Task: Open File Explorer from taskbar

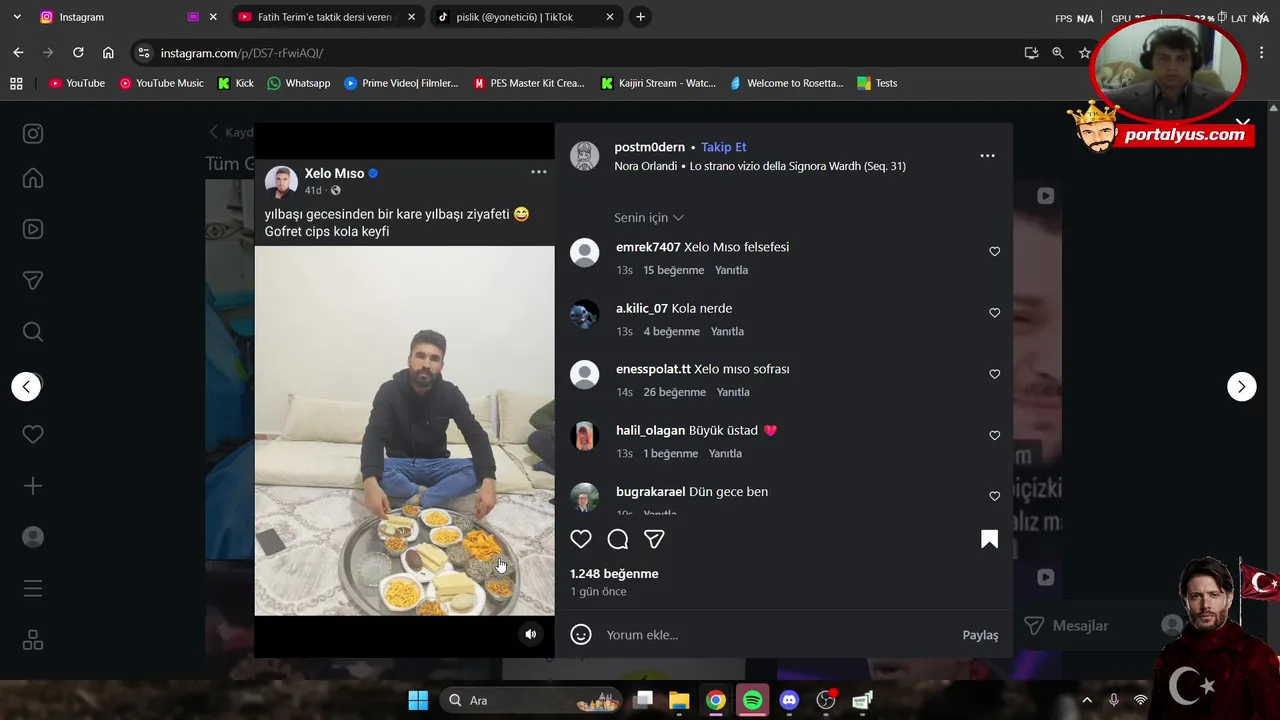Action: coord(679,700)
